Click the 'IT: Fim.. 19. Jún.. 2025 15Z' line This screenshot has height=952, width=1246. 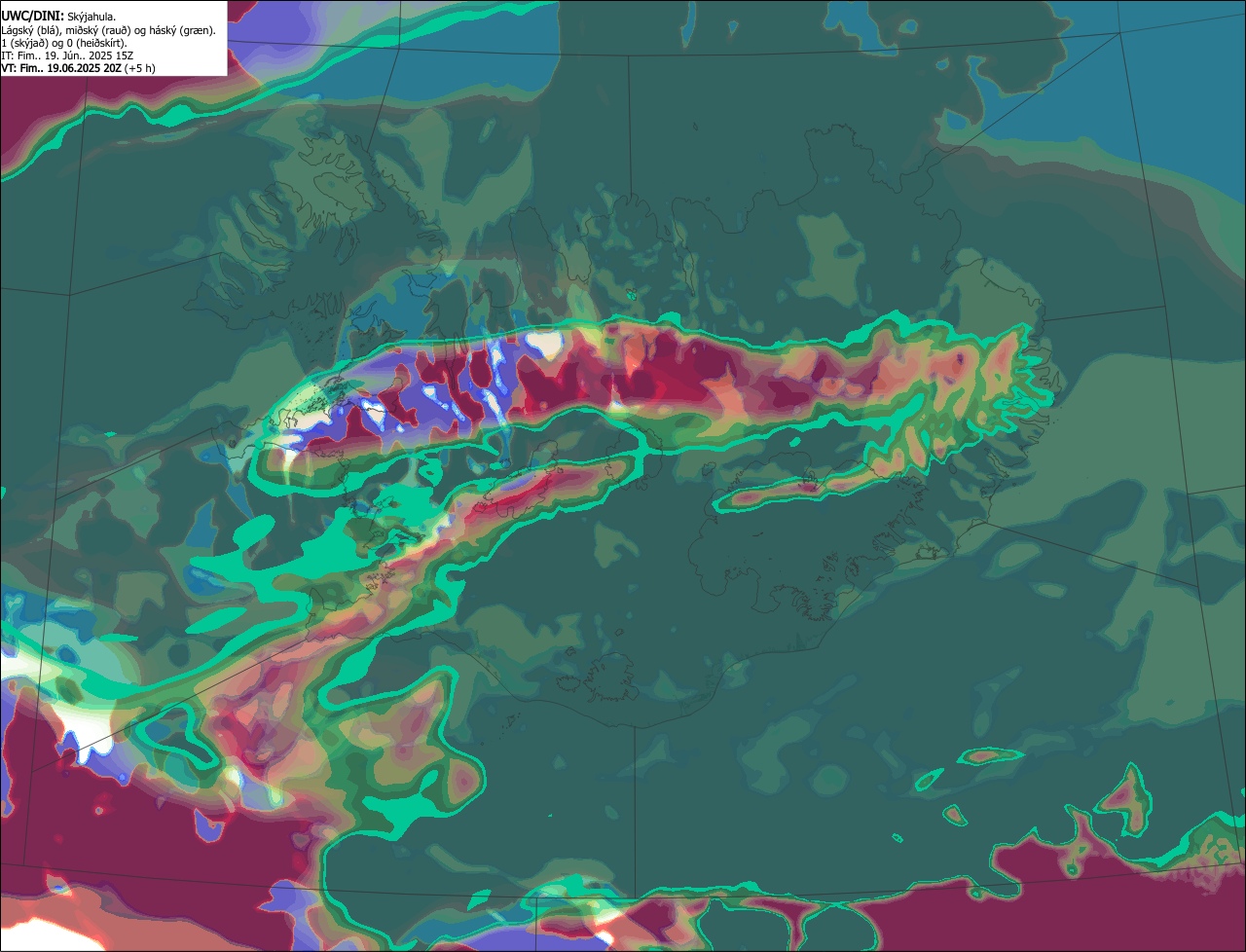click(x=67, y=55)
